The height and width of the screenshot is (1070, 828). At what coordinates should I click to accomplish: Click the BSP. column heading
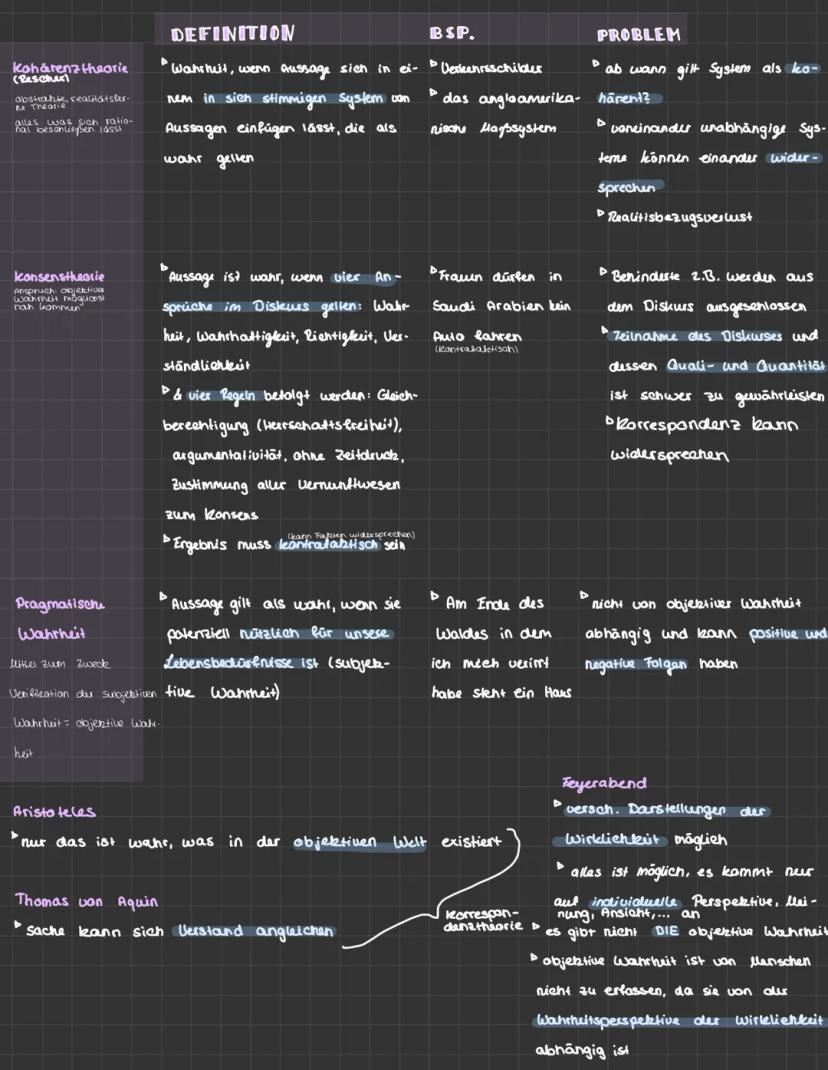[451, 34]
